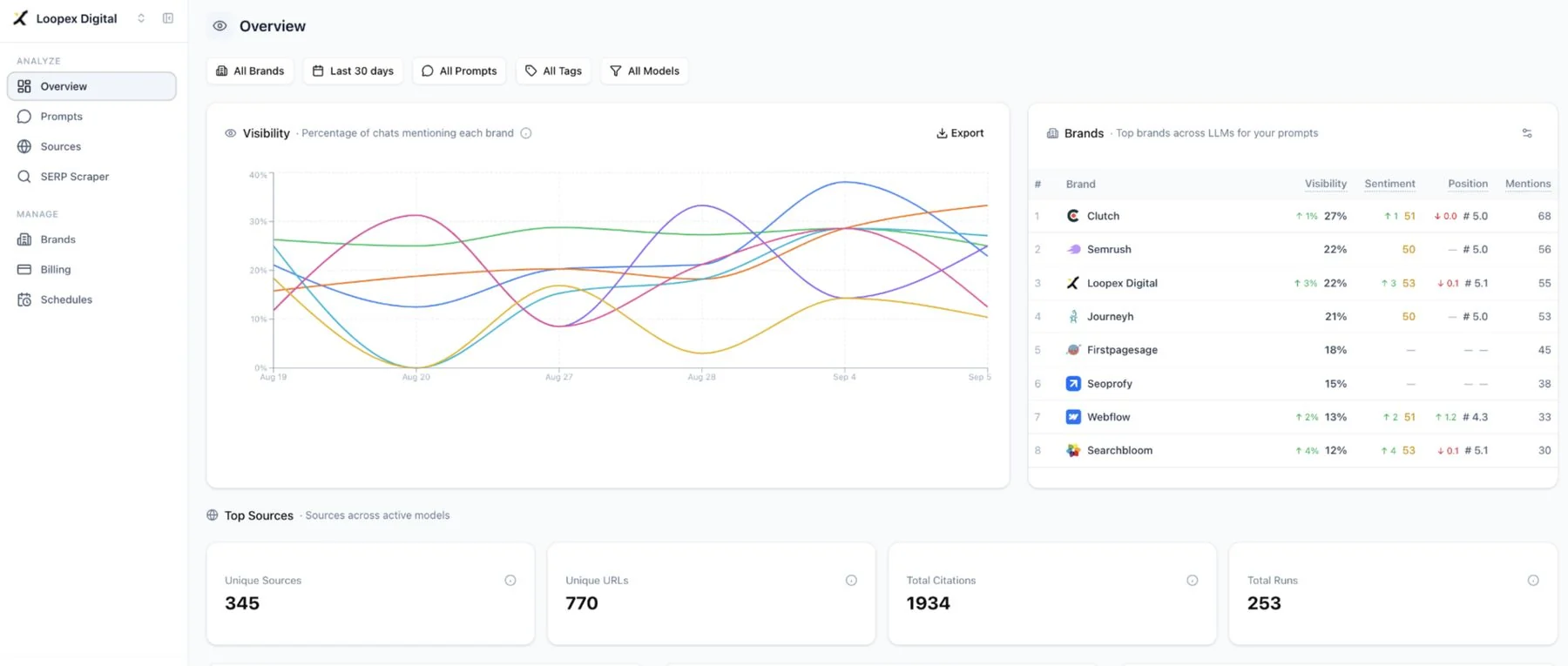
Task: Open Schedules in the sidebar
Action: pos(91,299)
